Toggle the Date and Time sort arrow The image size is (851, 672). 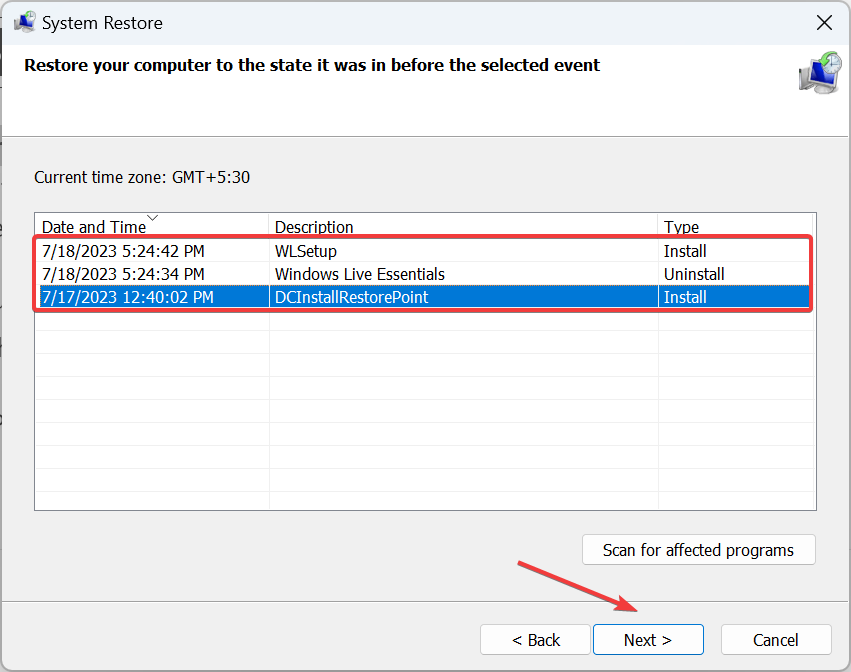pyautogui.click(x=153, y=218)
